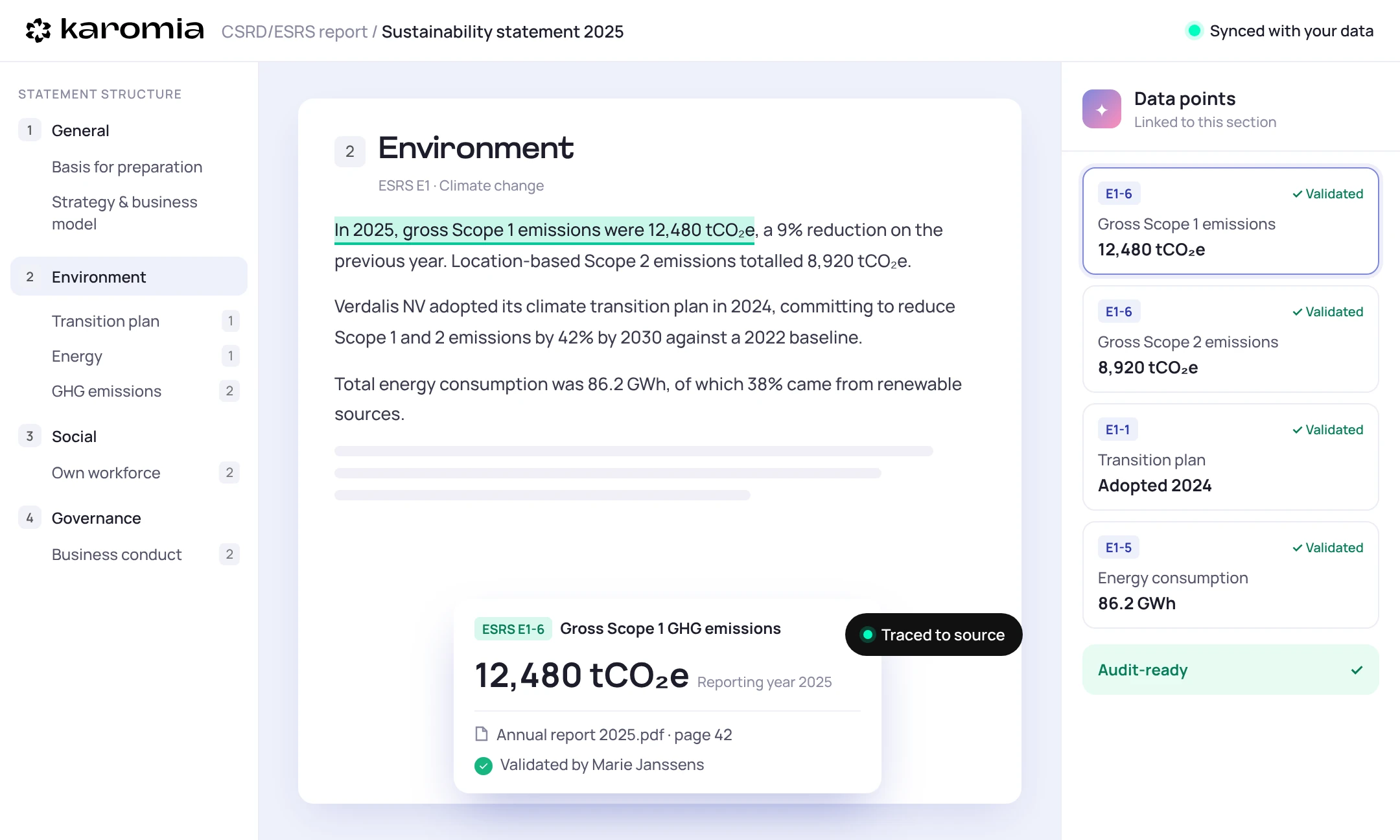Click the total energy consumption paragraph
1400x840 pixels.
[x=648, y=399]
